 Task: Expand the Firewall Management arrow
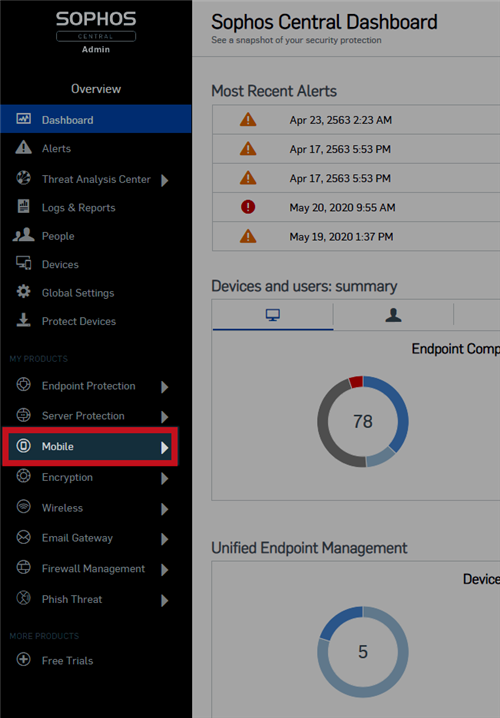coord(165,570)
